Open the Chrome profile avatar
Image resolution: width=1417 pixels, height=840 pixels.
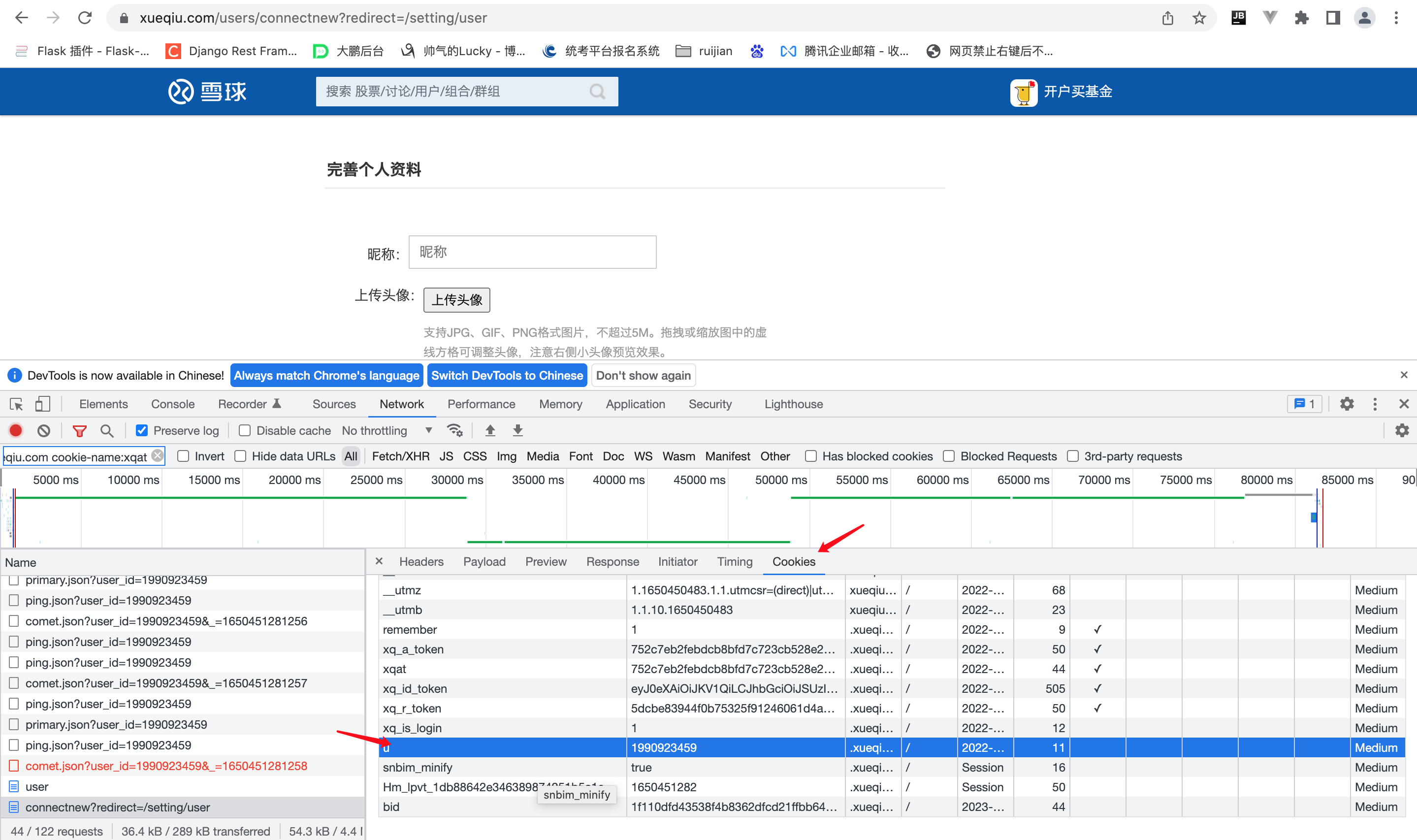point(1364,18)
